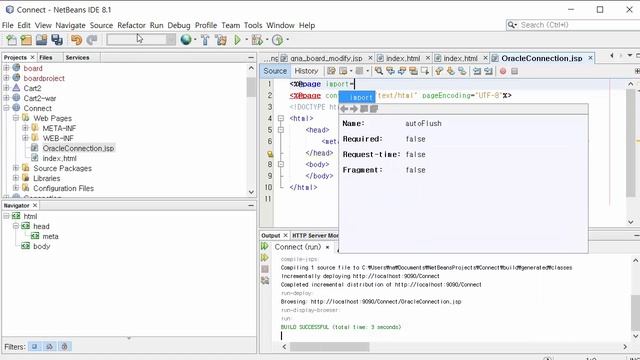
Task: Click the Last Edit icon in editor toolbar
Action: (x=331, y=71)
